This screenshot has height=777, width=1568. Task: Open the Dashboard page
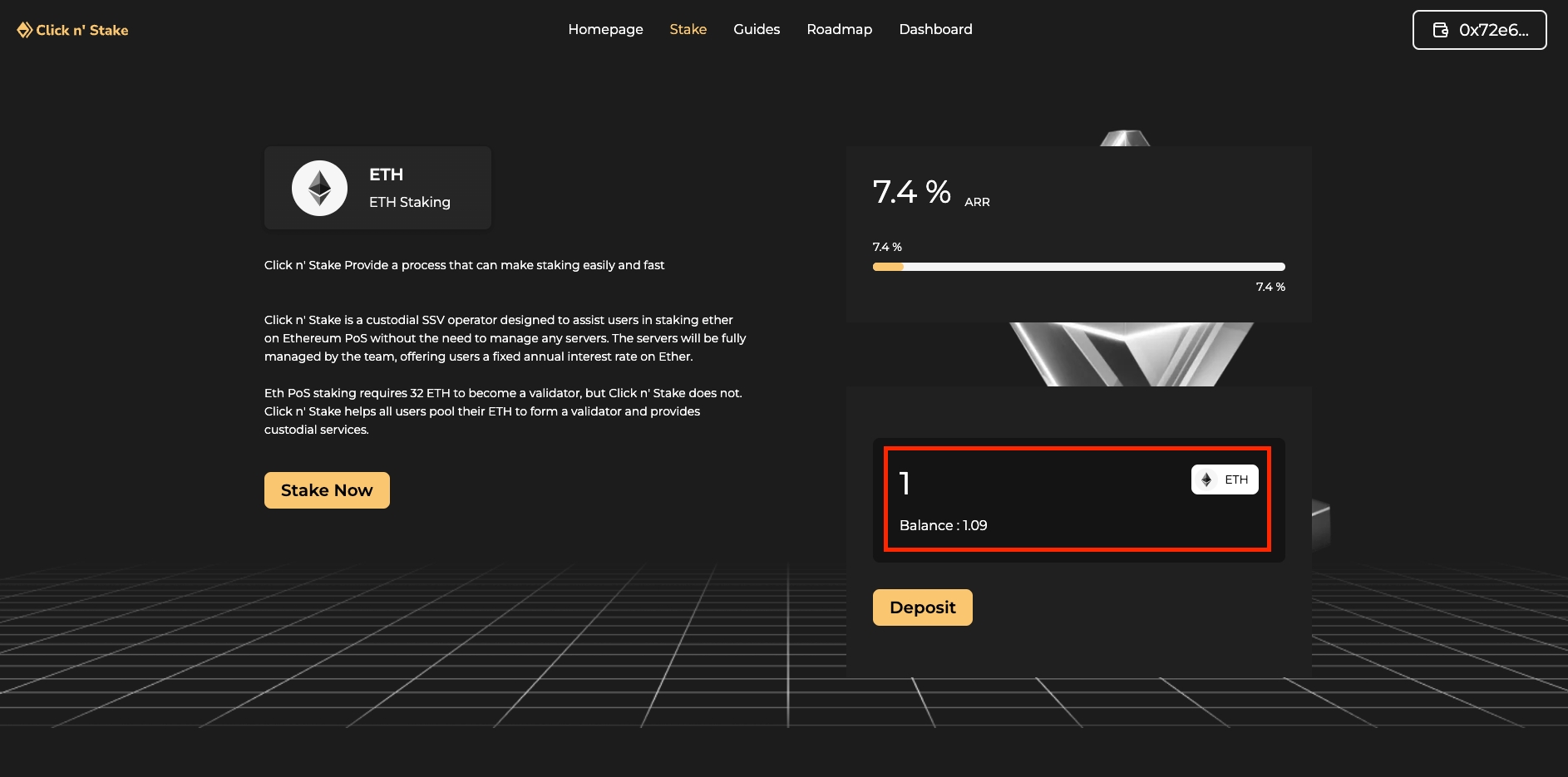click(x=935, y=29)
